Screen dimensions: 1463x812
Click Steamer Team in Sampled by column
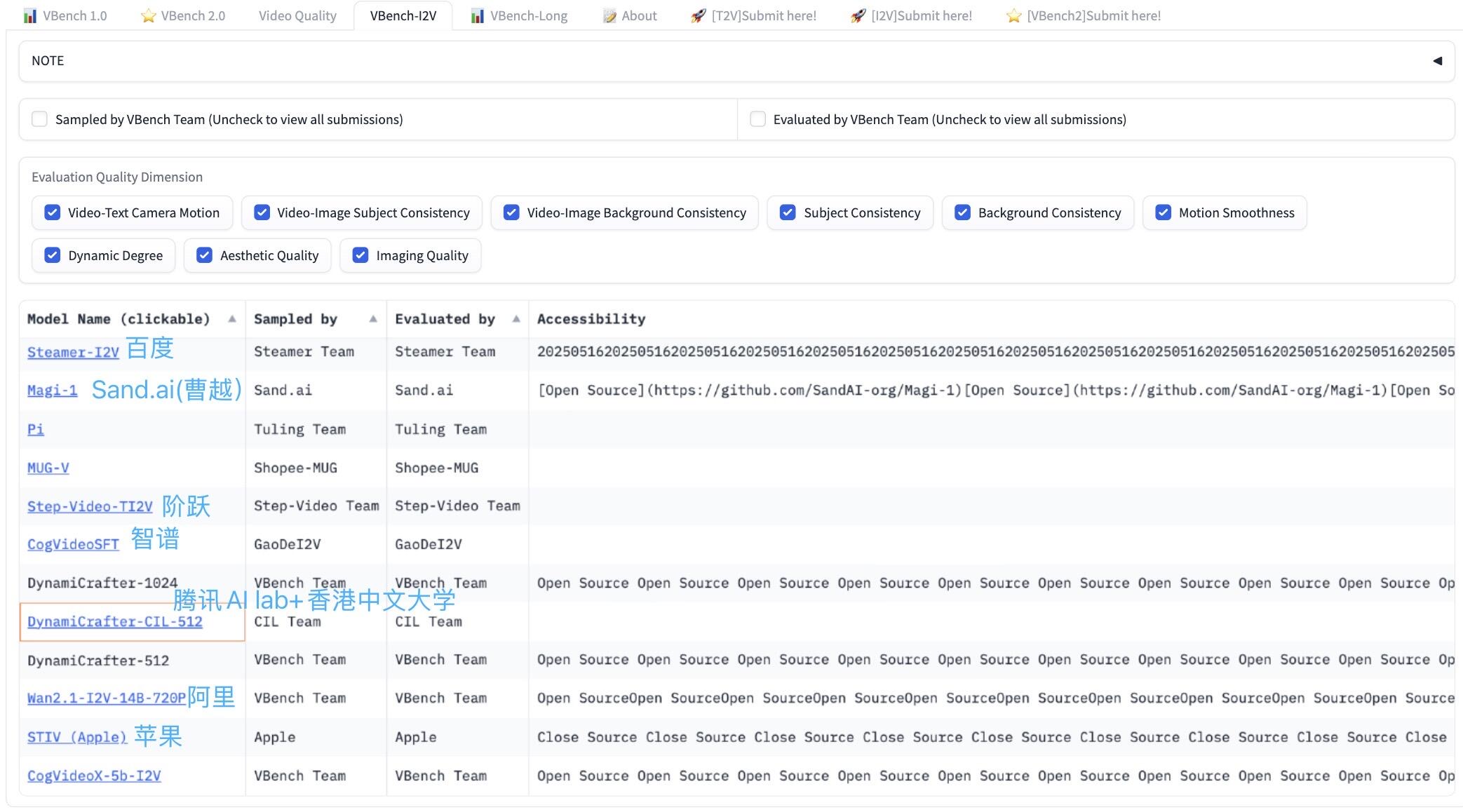pyautogui.click(x=304, y=352)
